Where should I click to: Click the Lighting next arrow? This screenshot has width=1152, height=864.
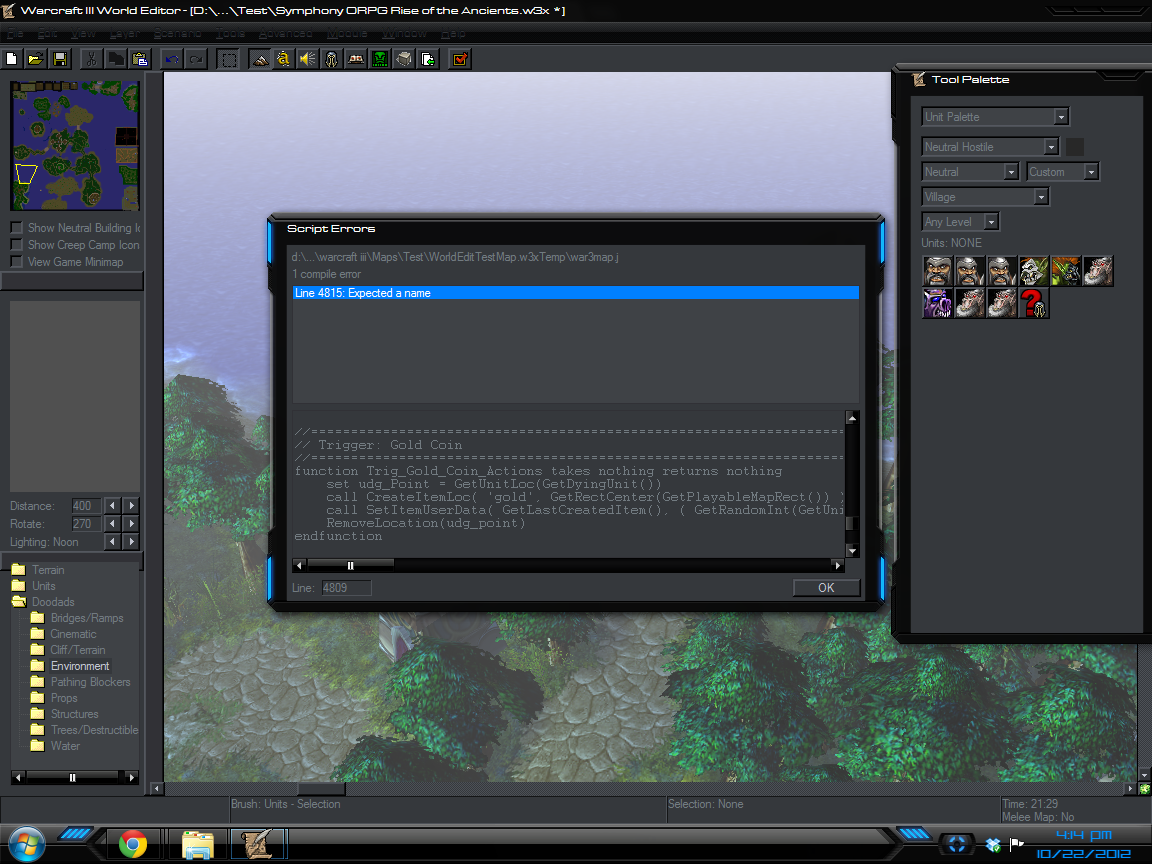132,541
